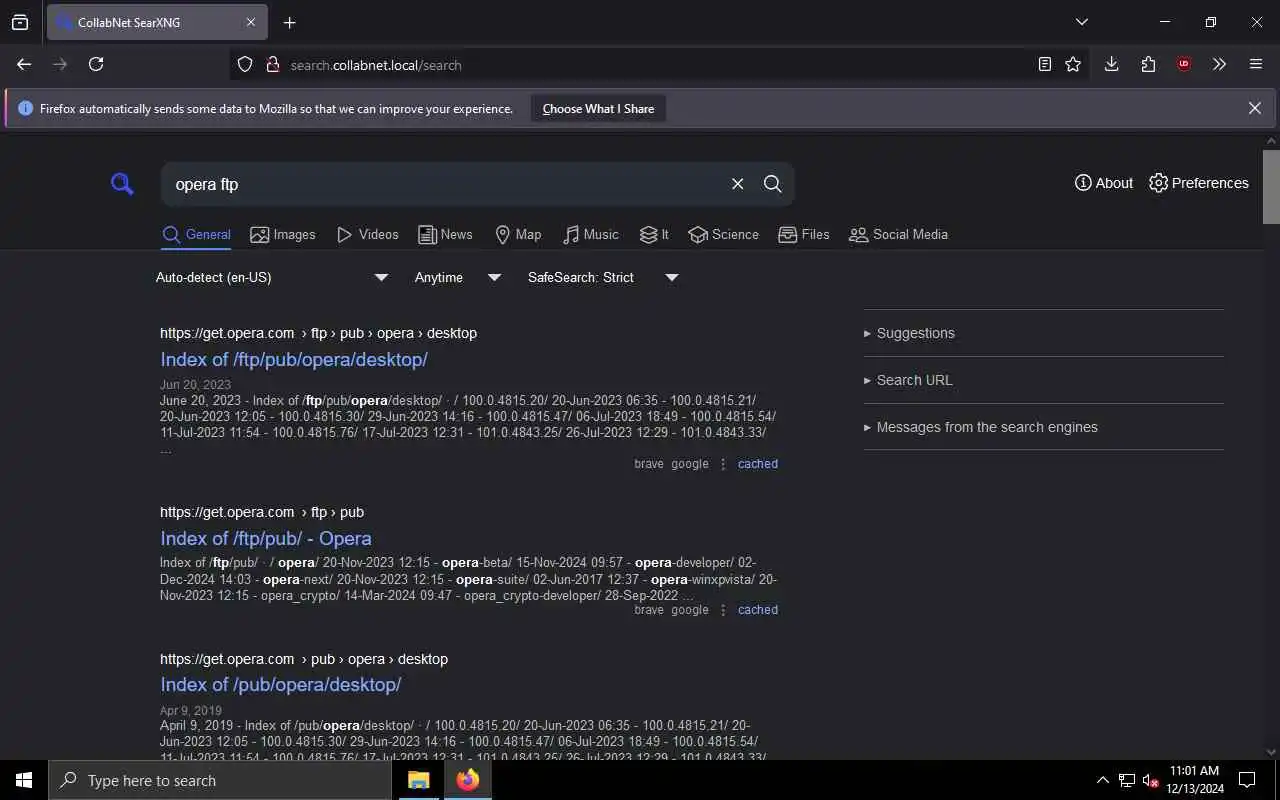
Task: Switch to the Map tab
Action: [x=518, y=234]
